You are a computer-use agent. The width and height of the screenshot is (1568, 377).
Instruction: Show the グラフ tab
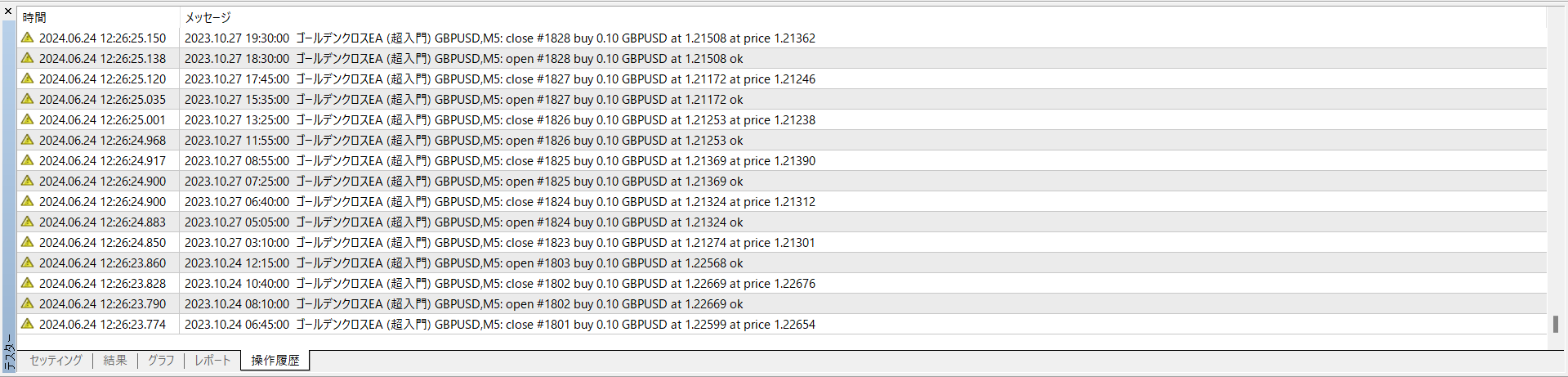tap(161, 361)
